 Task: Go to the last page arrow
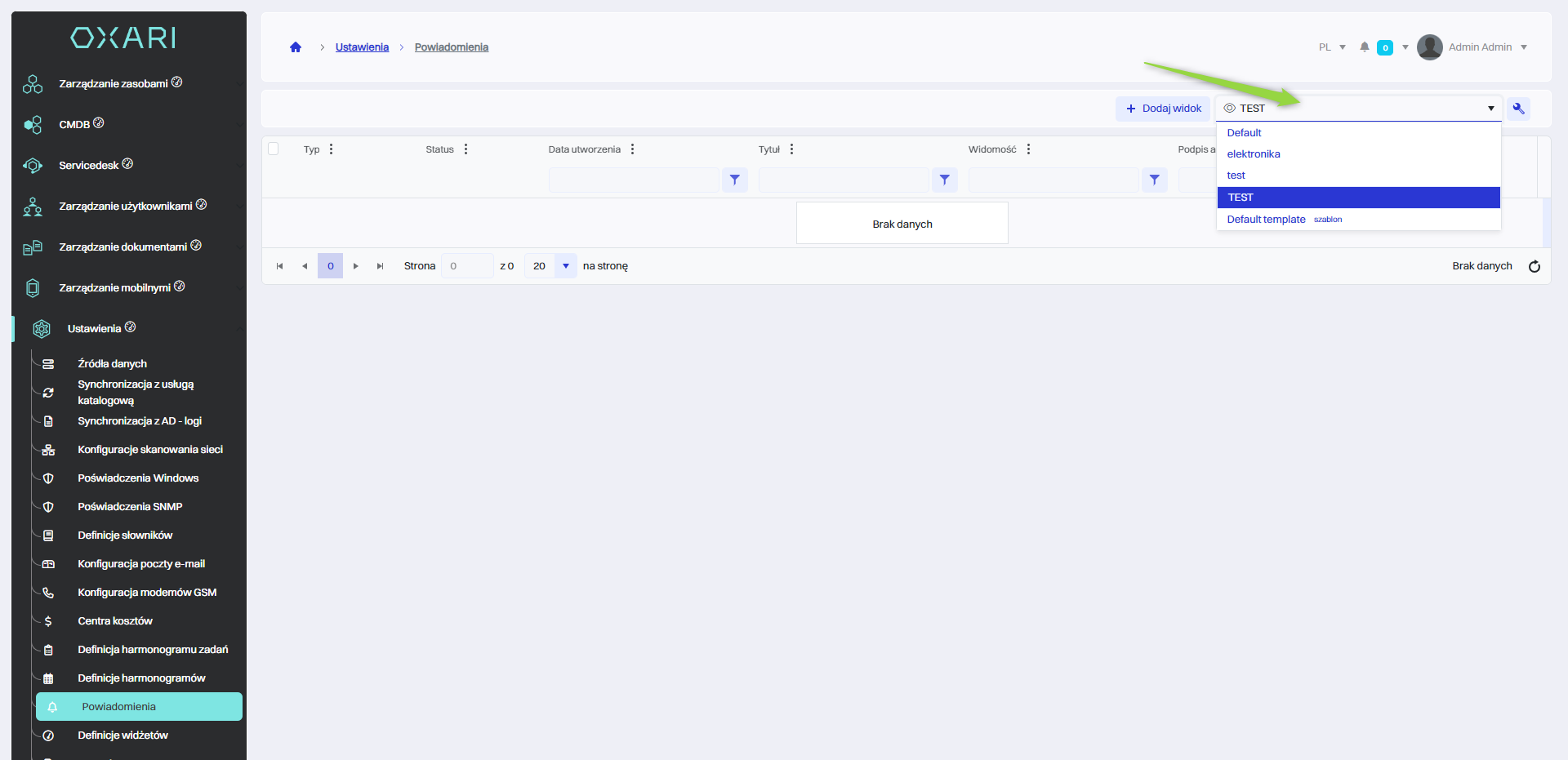[380, 266]
